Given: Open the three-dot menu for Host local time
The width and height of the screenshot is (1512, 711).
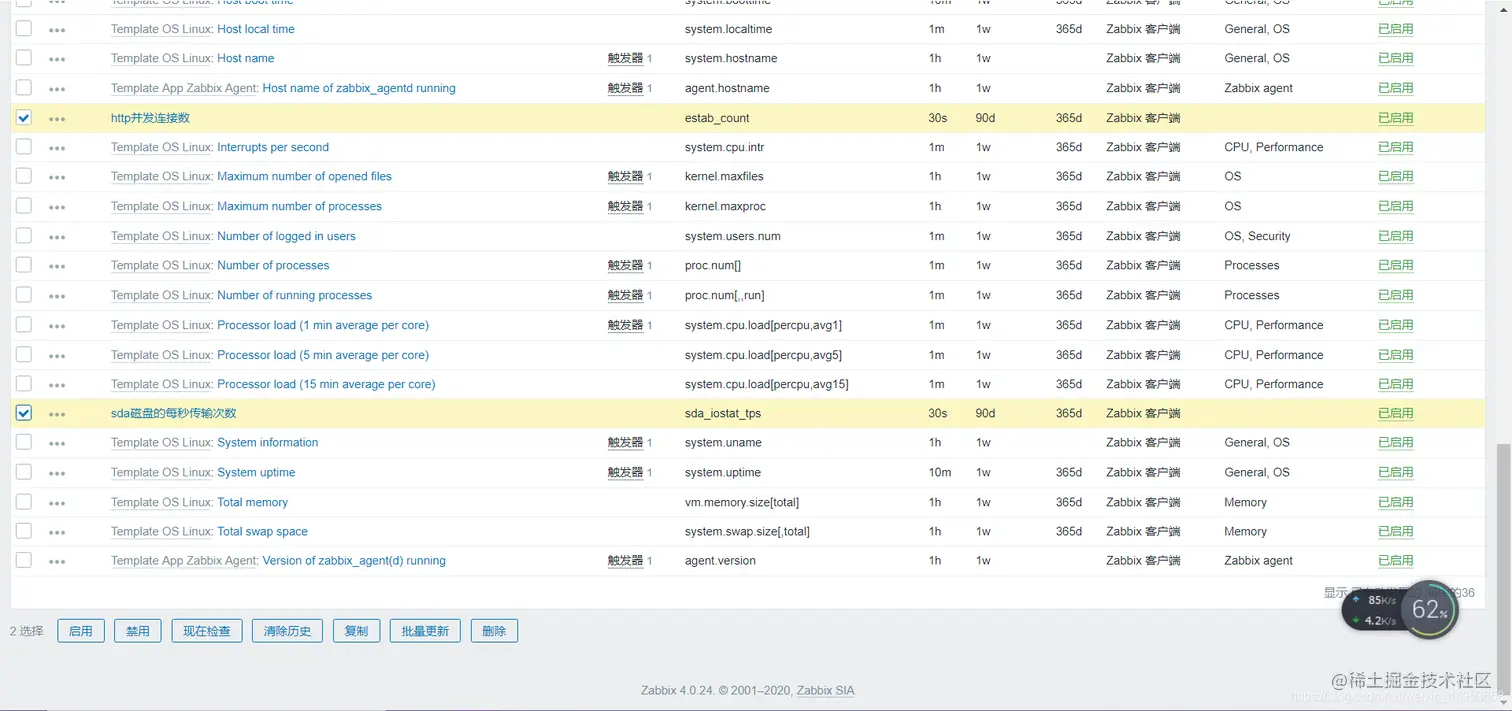Looking at the screenshot, I should (57, 30).
